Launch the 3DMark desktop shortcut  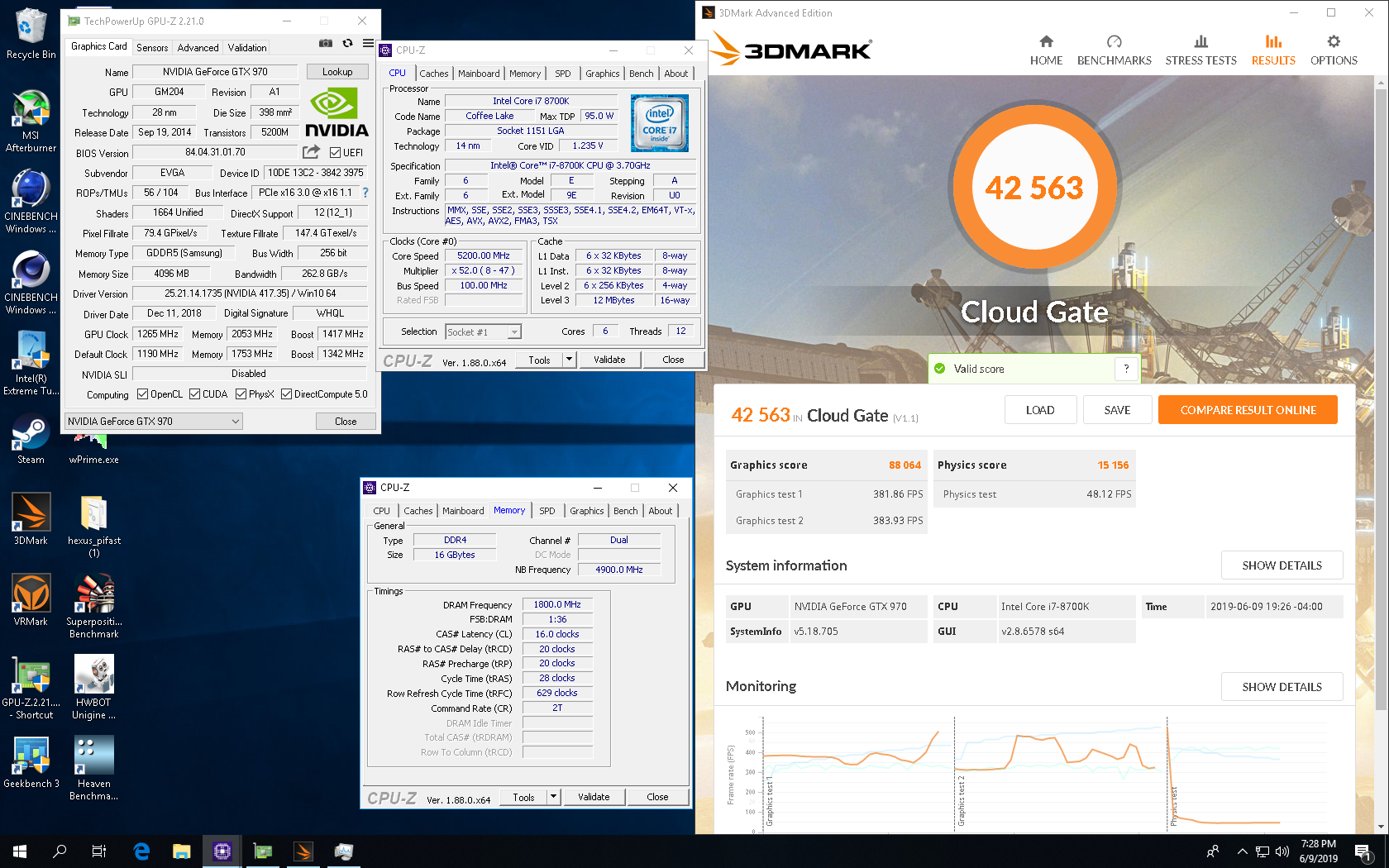point(31,519)
